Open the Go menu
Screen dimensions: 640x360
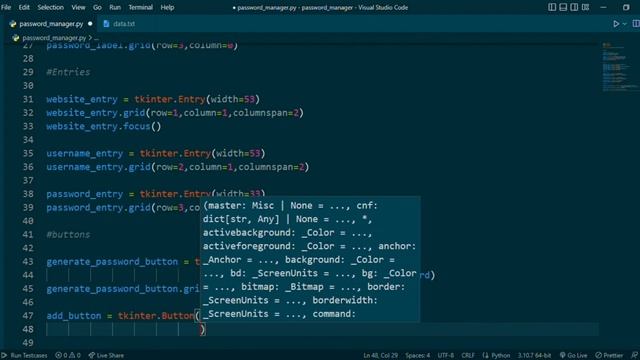[97, 7]
